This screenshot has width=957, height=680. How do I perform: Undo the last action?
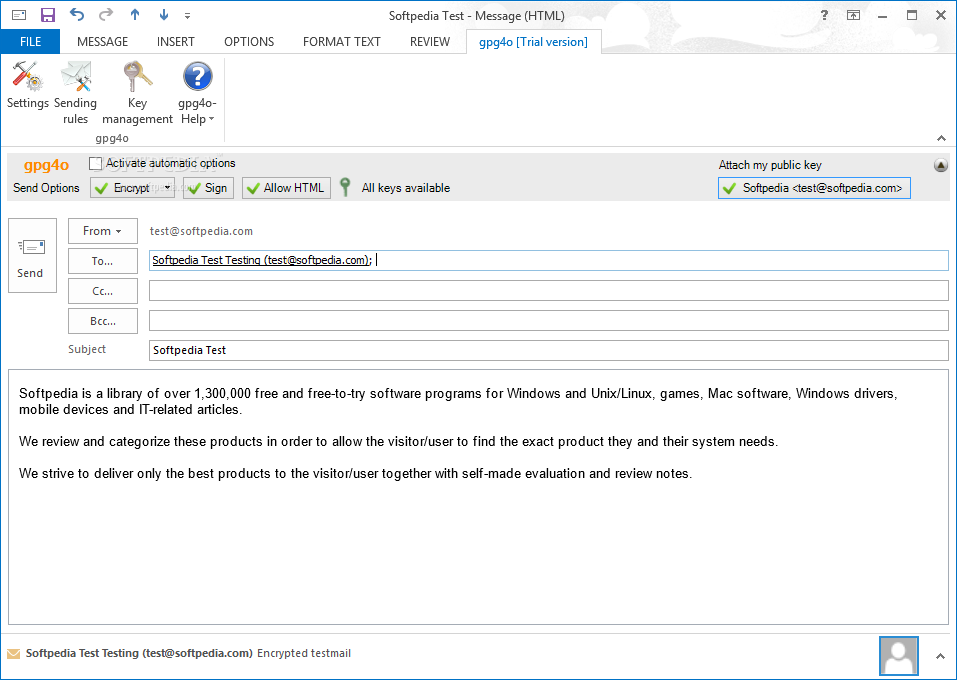77,15
